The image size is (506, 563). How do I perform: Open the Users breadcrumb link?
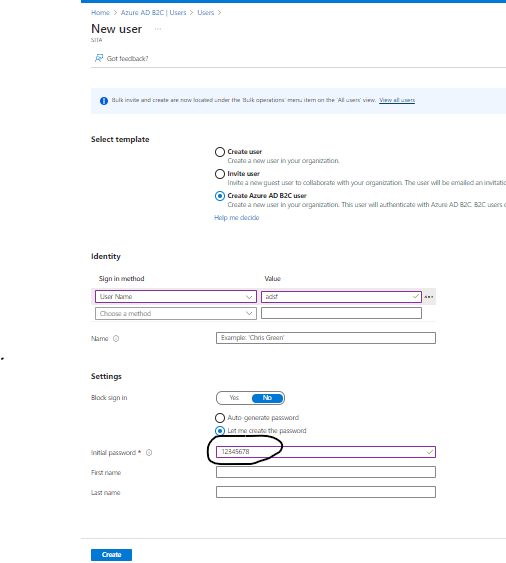(x=205, y=13)
